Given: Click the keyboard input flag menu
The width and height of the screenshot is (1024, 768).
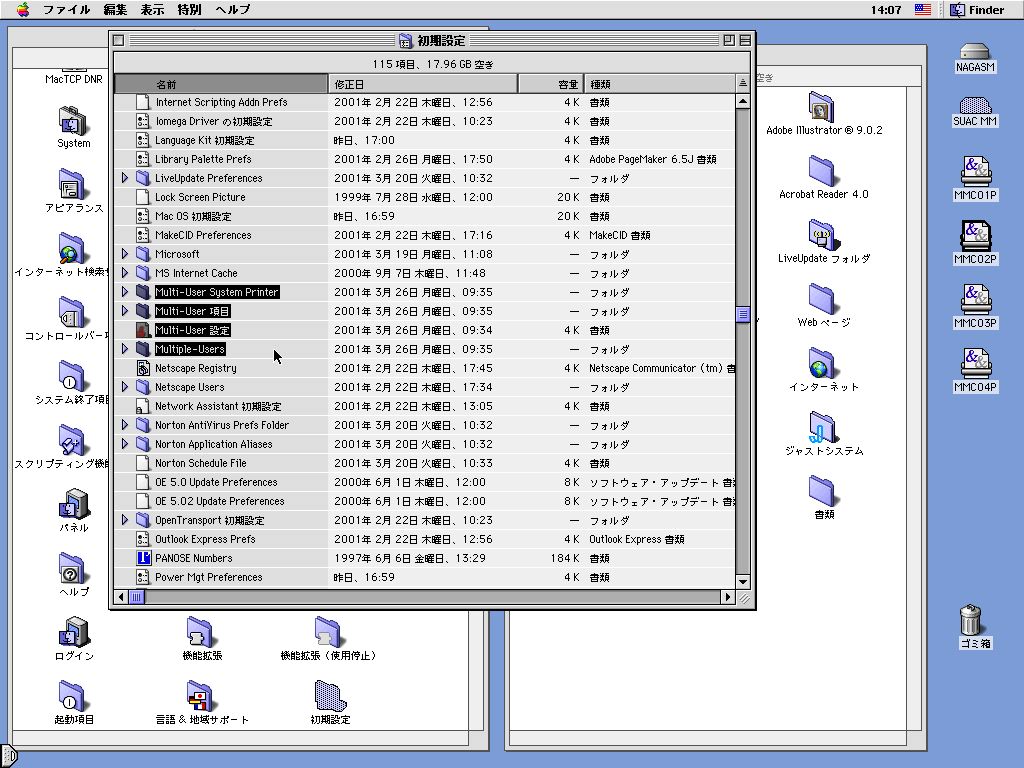Looking at the screenshot, I should tap(922, 9).
